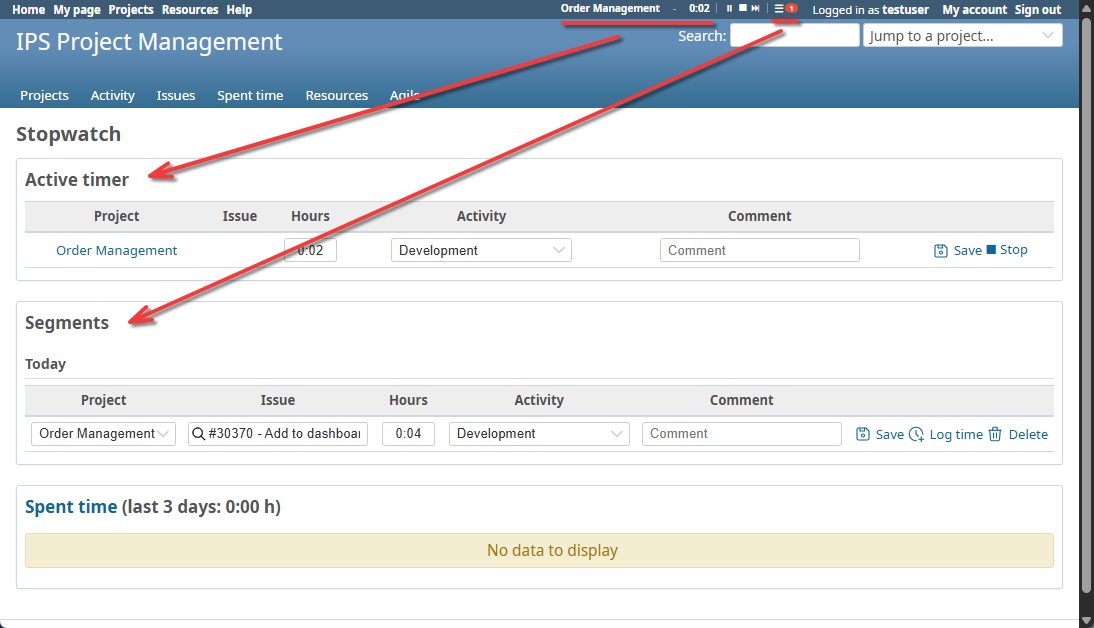Open Resources in the top menu
Screen dimensions: 1094x628
pos(190,10)
